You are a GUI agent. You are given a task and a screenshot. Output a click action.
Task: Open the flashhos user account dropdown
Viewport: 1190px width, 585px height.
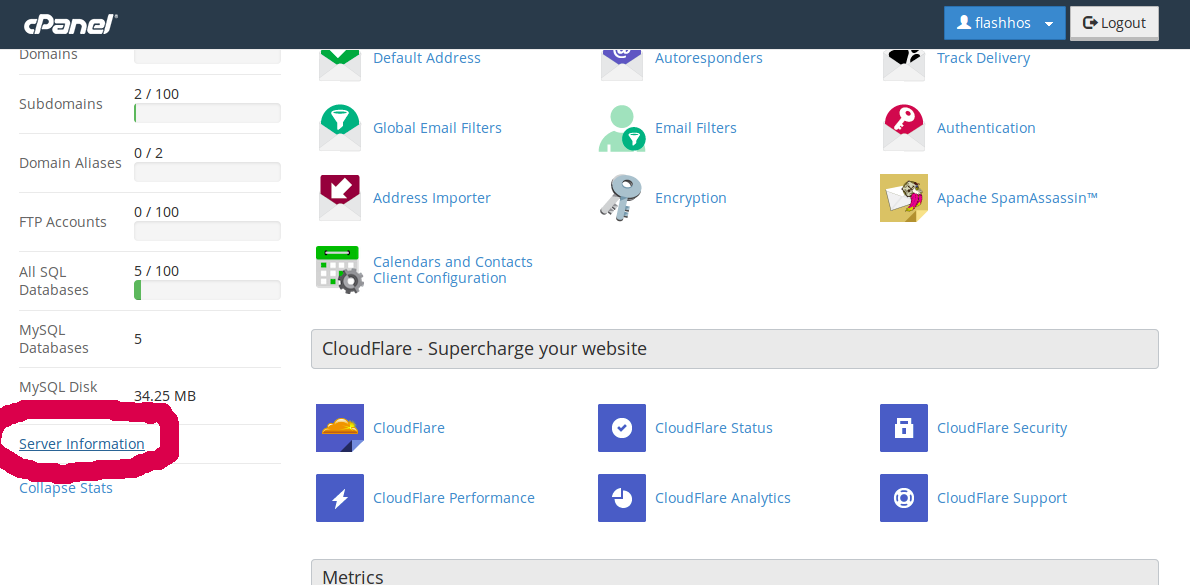click(1005, 23)
